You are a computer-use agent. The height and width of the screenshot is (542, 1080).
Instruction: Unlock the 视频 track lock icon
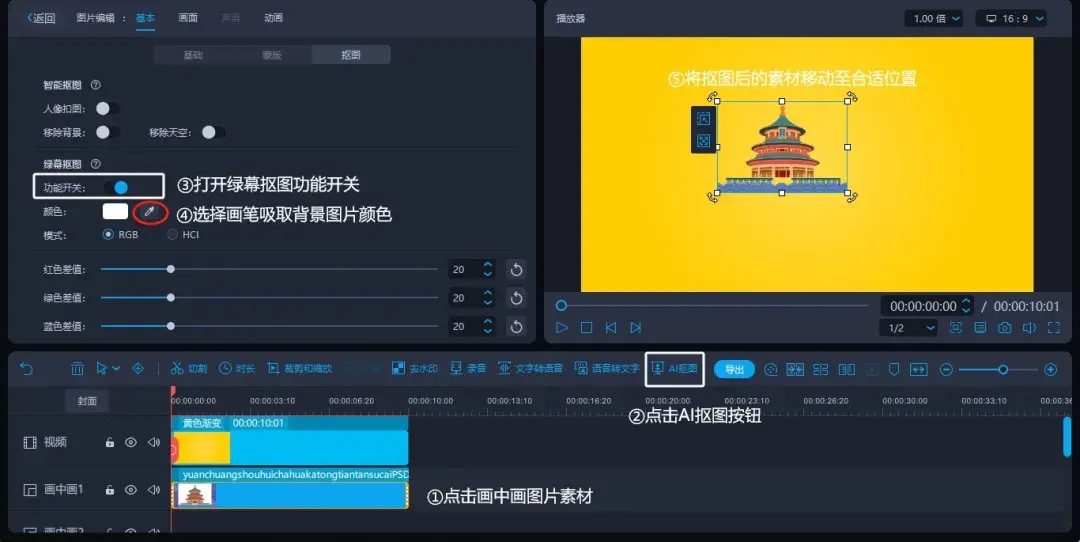[110, 442]
